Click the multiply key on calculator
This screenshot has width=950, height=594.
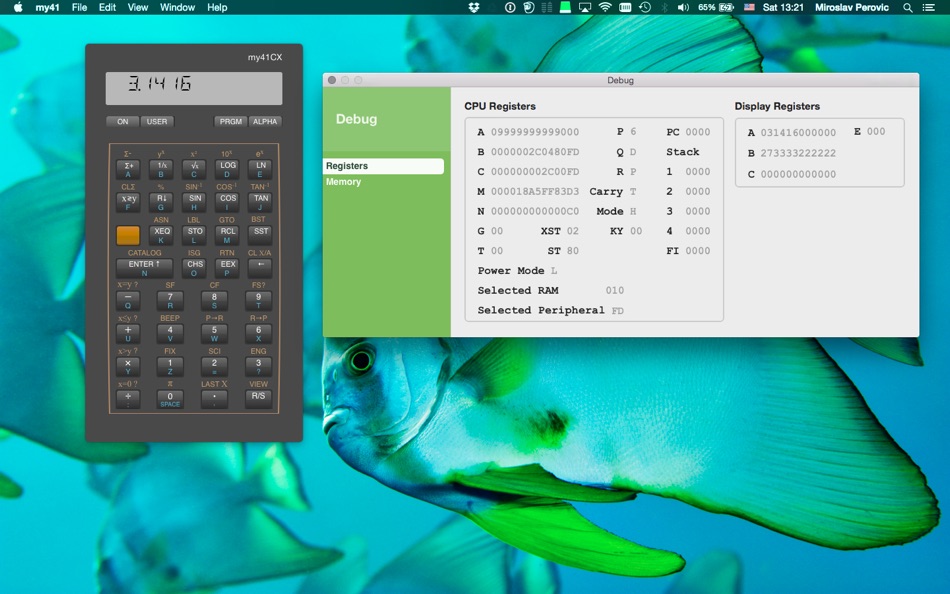[x=128, y=367]
